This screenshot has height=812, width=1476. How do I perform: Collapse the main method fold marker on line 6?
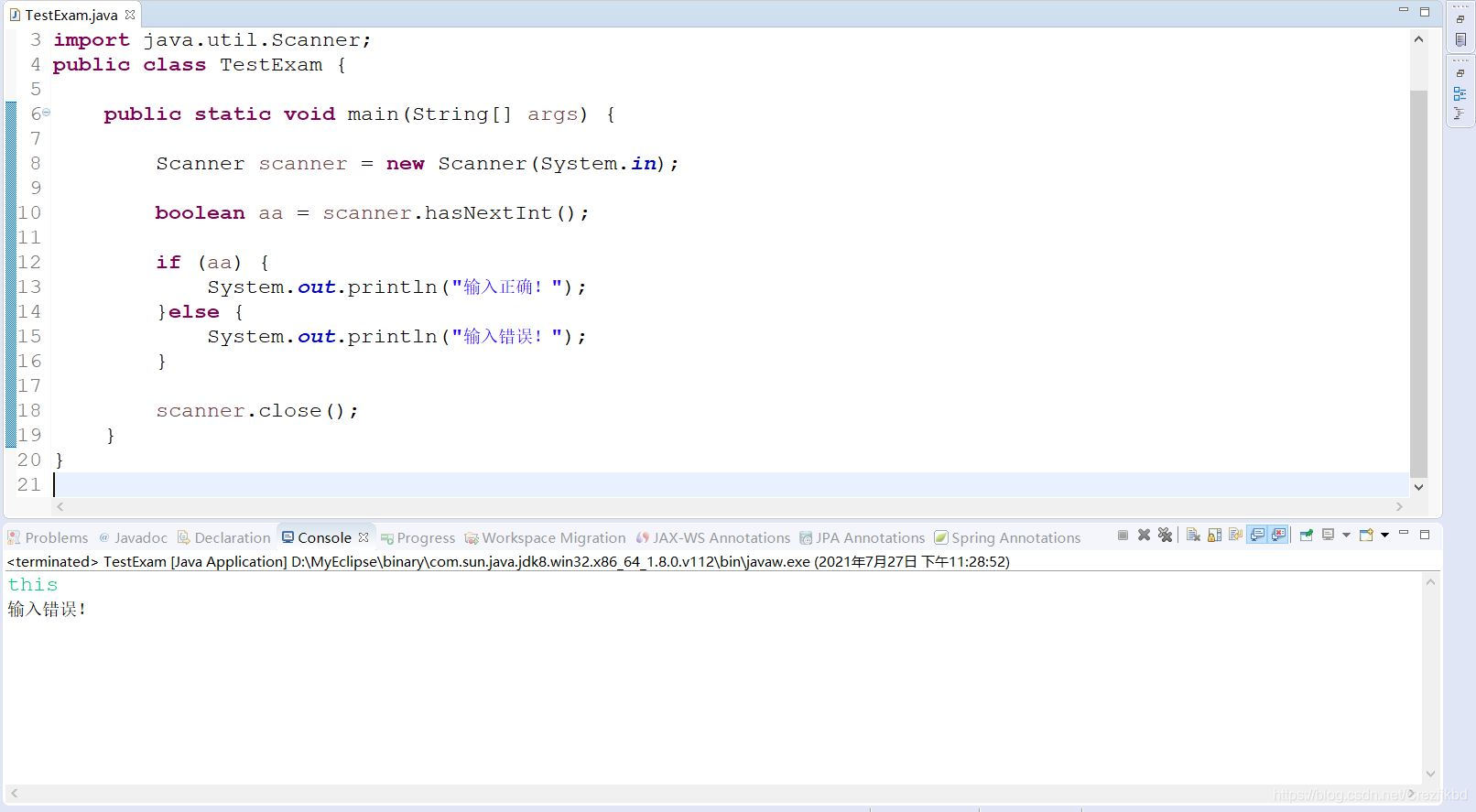click(x=46, y=113)
